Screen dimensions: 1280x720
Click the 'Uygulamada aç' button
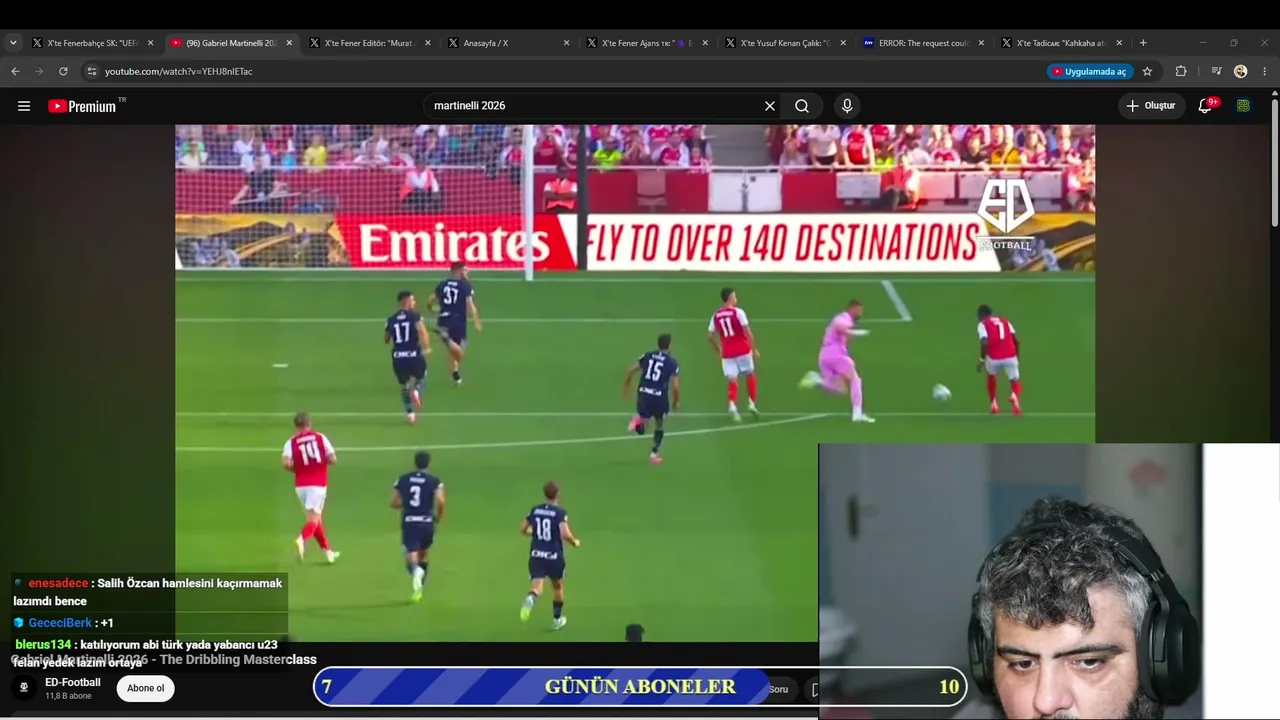[x=1089, y=72]
